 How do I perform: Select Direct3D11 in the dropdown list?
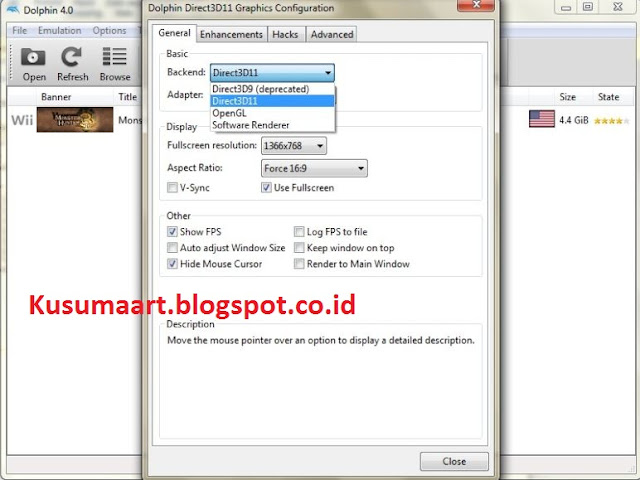[272, 101]
